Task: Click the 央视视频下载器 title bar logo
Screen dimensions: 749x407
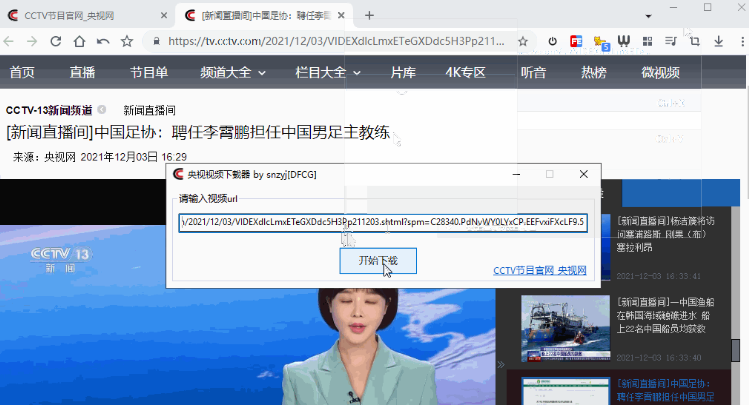Action: [179, 174]
